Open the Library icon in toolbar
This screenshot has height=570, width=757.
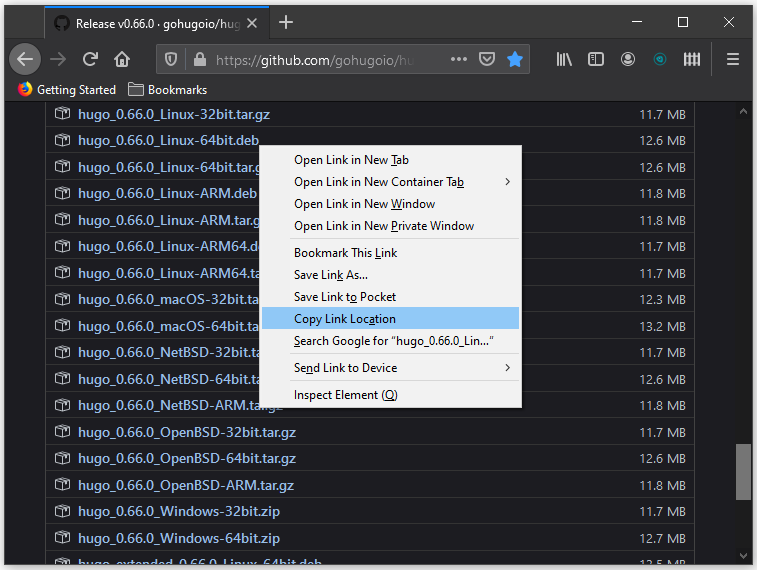pos(564,59)
